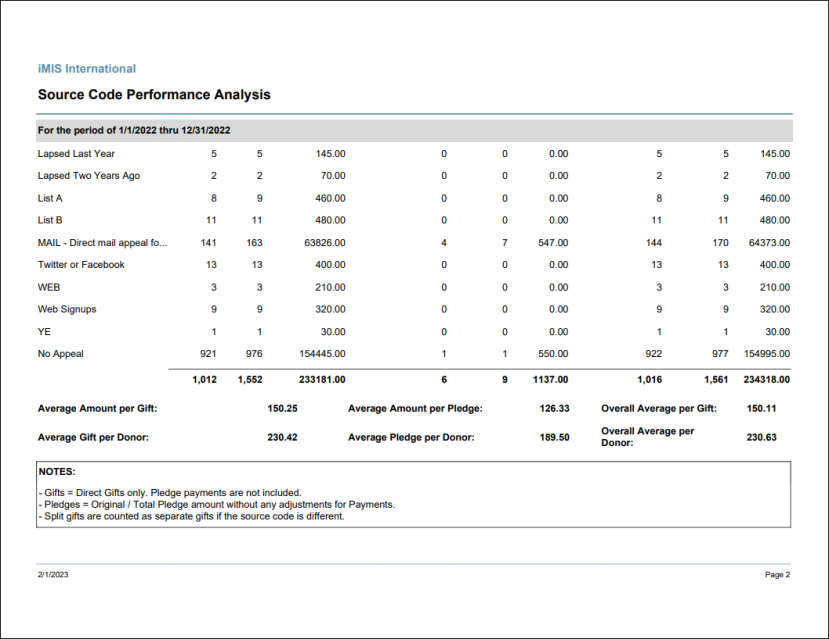
Task: Click the Twitter or Facebook row label
Action: coord(81,265)
